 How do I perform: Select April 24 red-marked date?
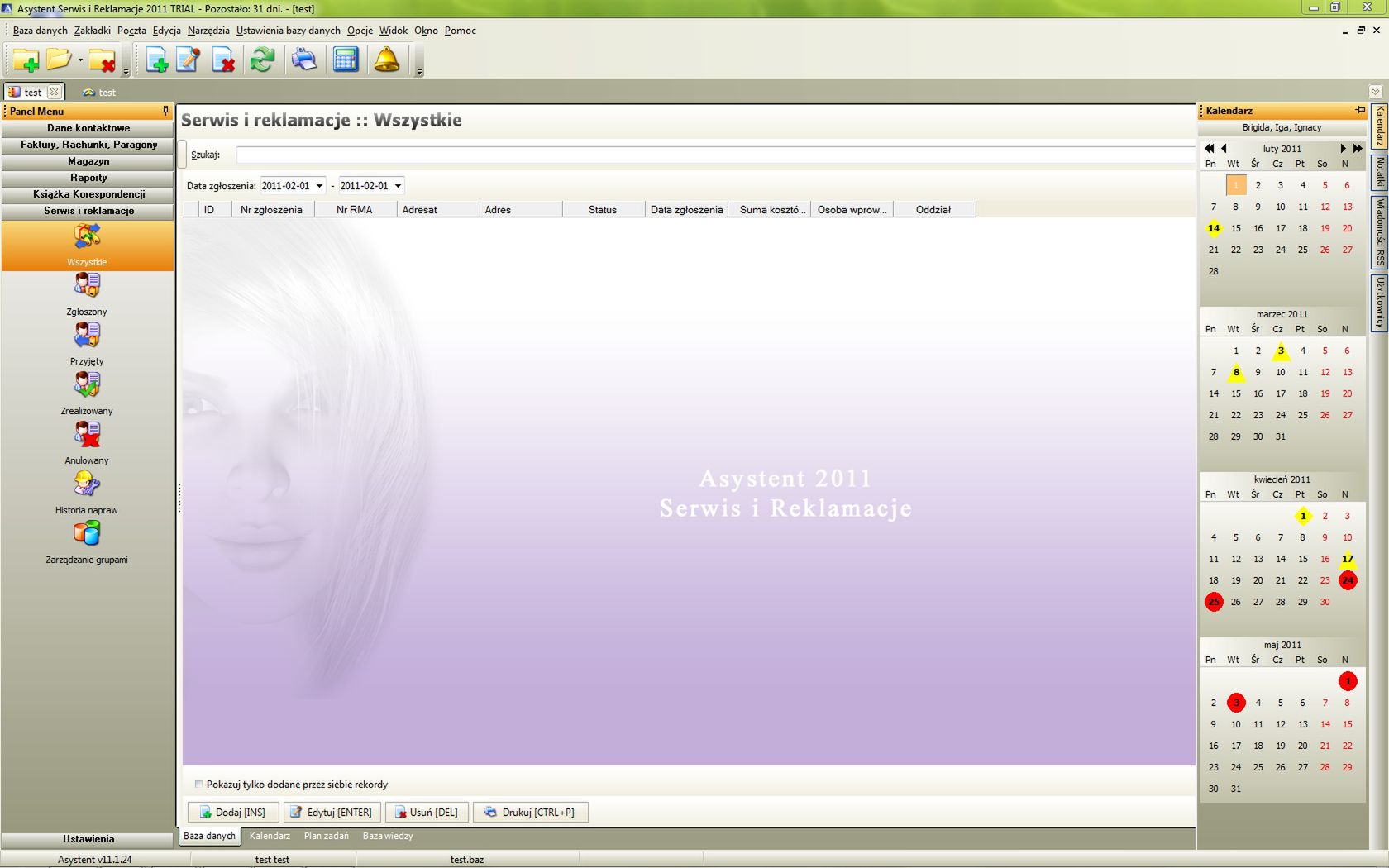coord(1348,580)
